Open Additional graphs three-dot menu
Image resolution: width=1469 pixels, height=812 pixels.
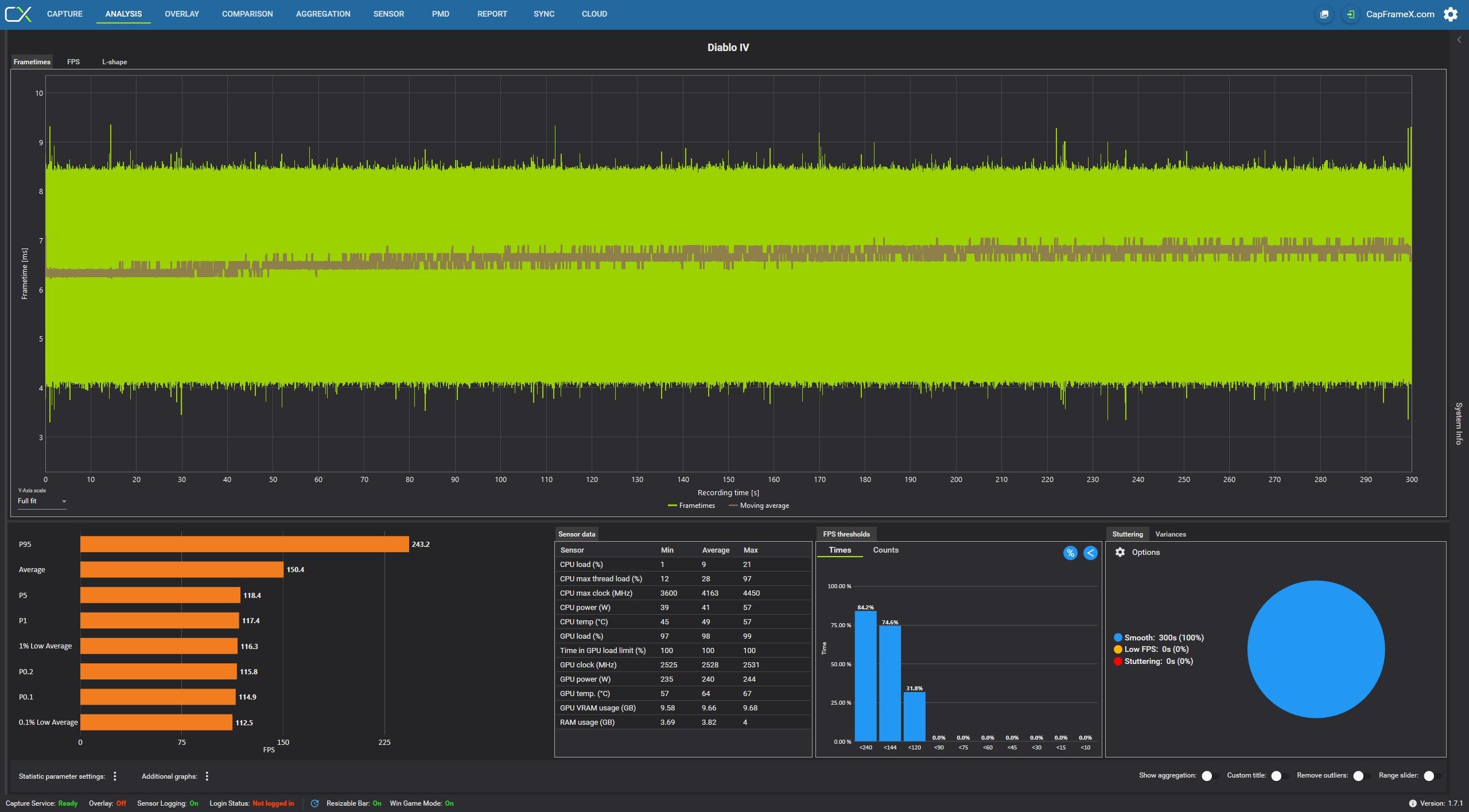[x=207, y=776]
